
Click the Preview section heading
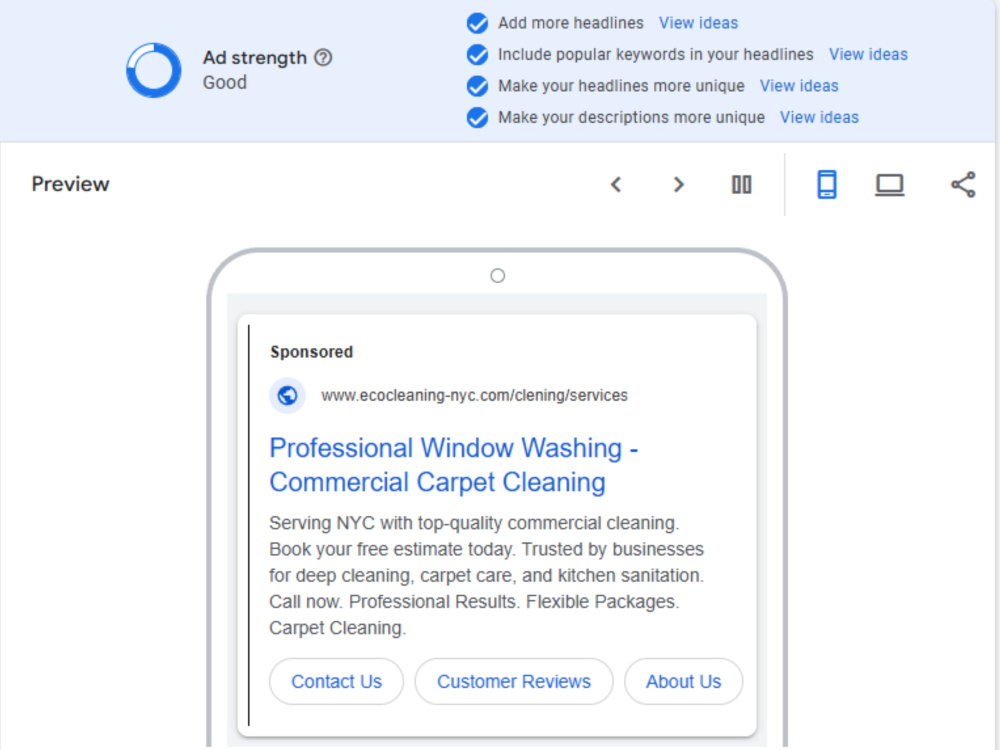(x=70, y=184)
